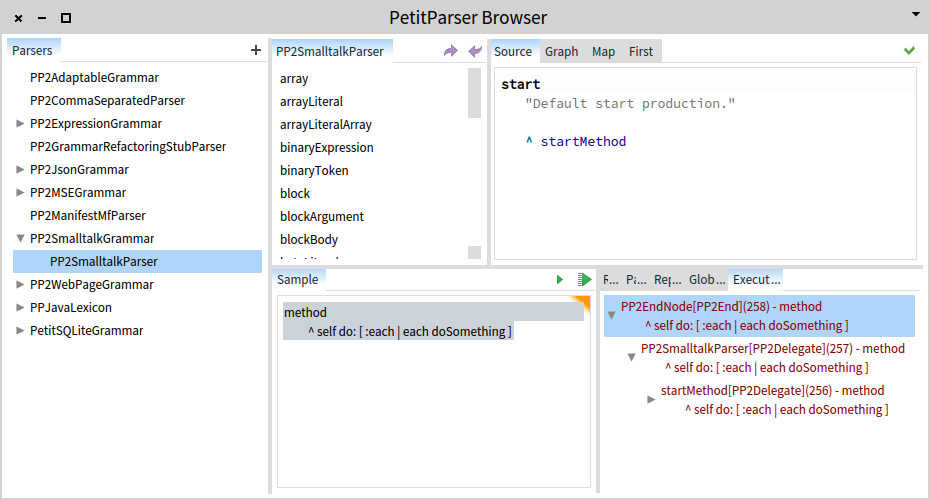
Task: Expand startMethod[PP2Delegate] execution node
Action: (x=651, y=400)
